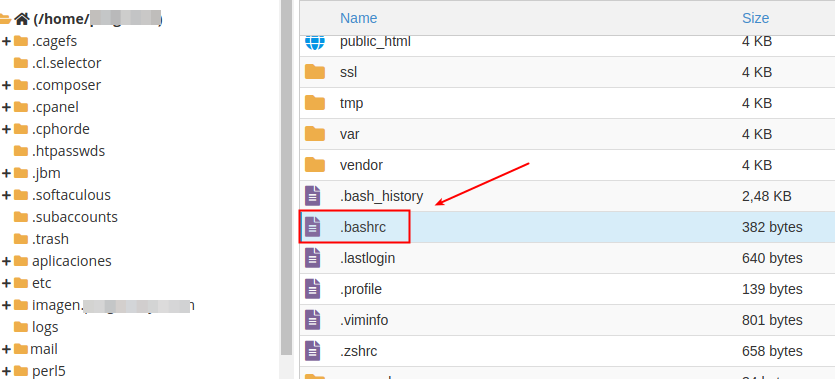Select the .lastlogin file name
This screenshot has width=835, height=379.
coord(367,258)
